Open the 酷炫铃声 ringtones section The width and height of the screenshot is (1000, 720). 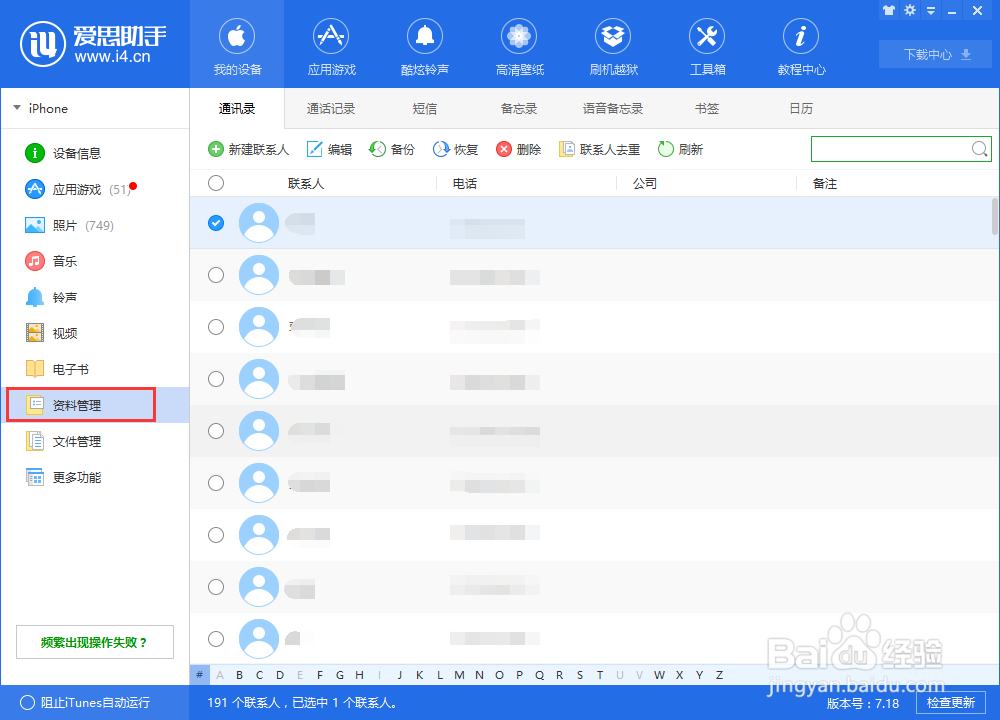click(425, 45)
